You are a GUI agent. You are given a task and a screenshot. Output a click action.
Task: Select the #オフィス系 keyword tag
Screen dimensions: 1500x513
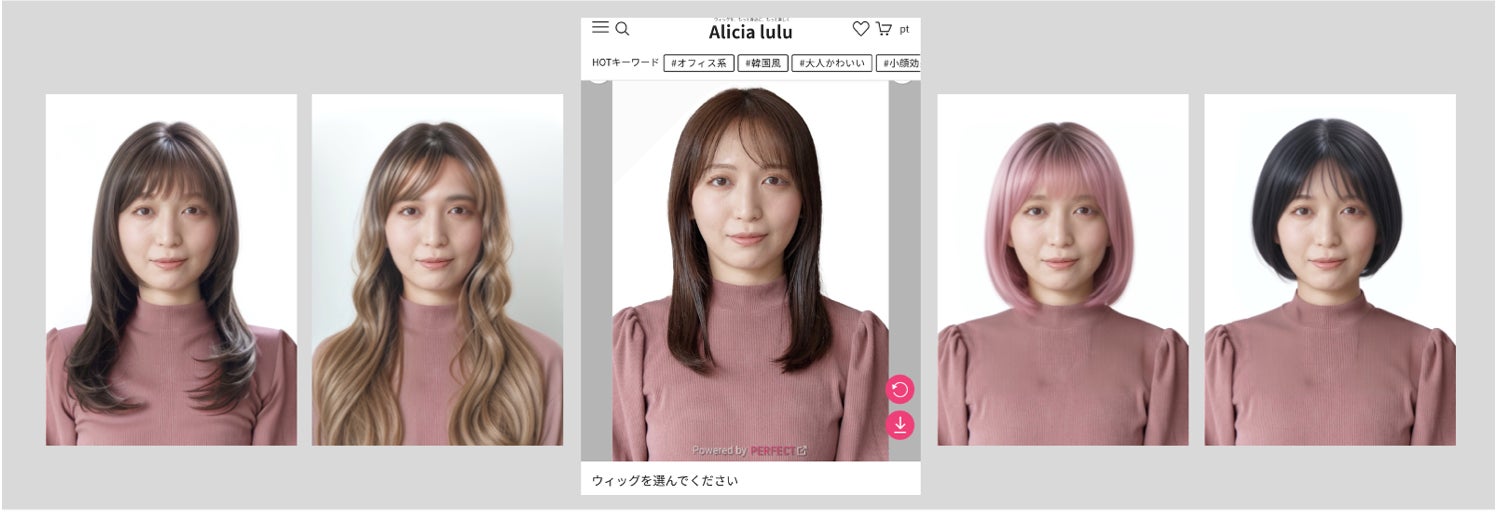(x=698, y=63)
